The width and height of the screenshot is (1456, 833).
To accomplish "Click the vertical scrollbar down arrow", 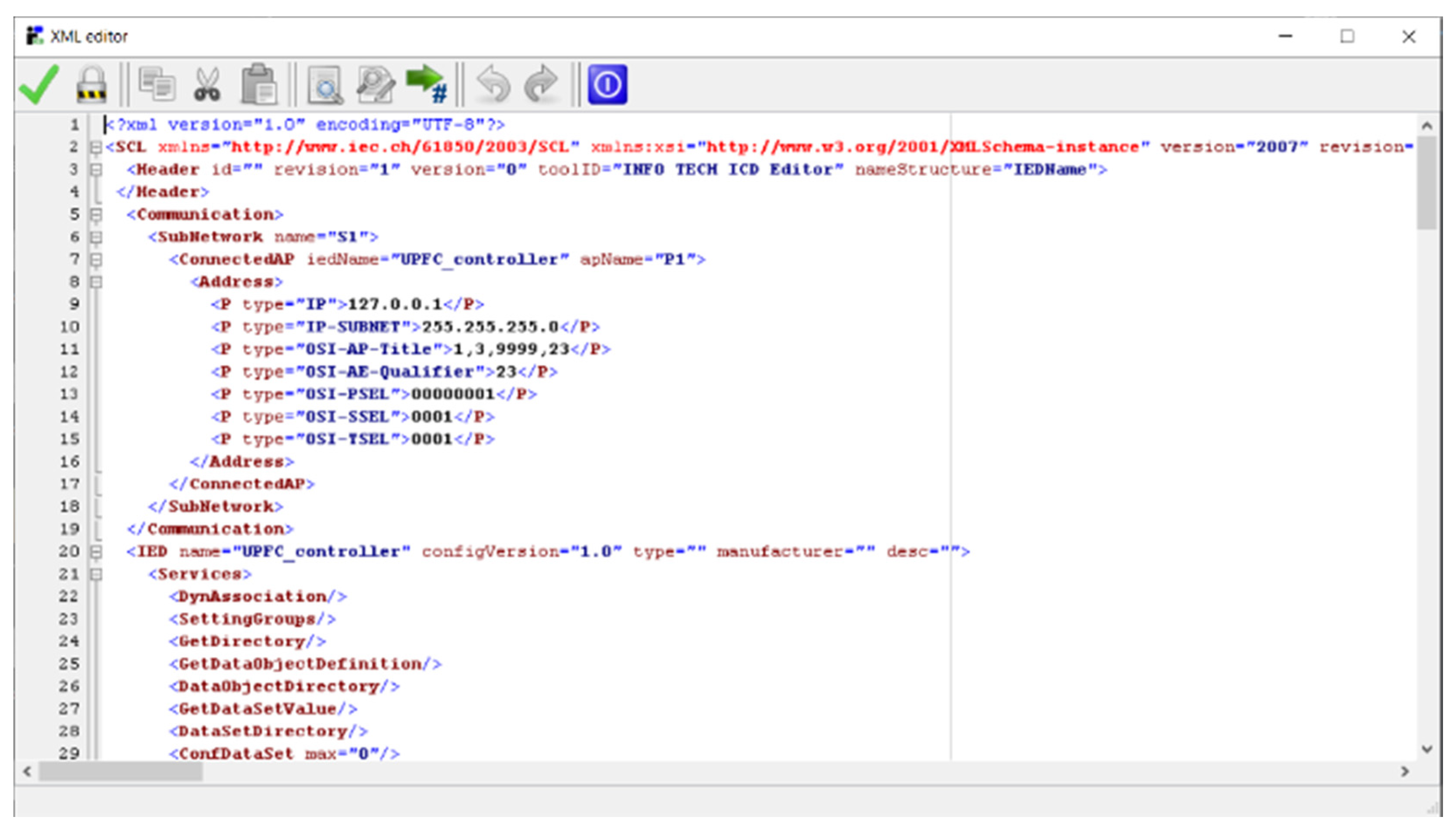I will click(x=1427, y=749).
